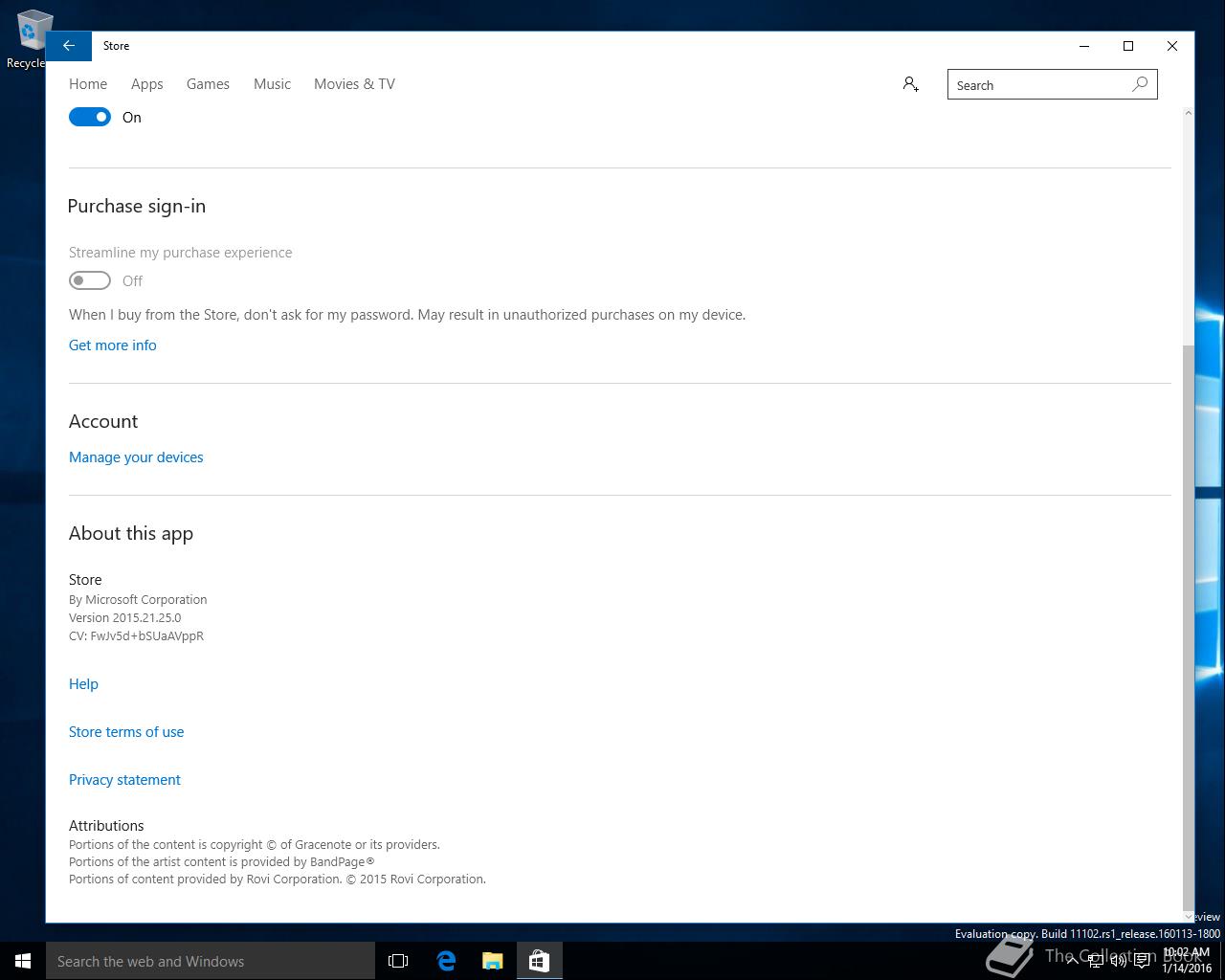1225x980 pixels.
Task: Toggle Streamline my purchase experience switch
Action: coord(90,280)
